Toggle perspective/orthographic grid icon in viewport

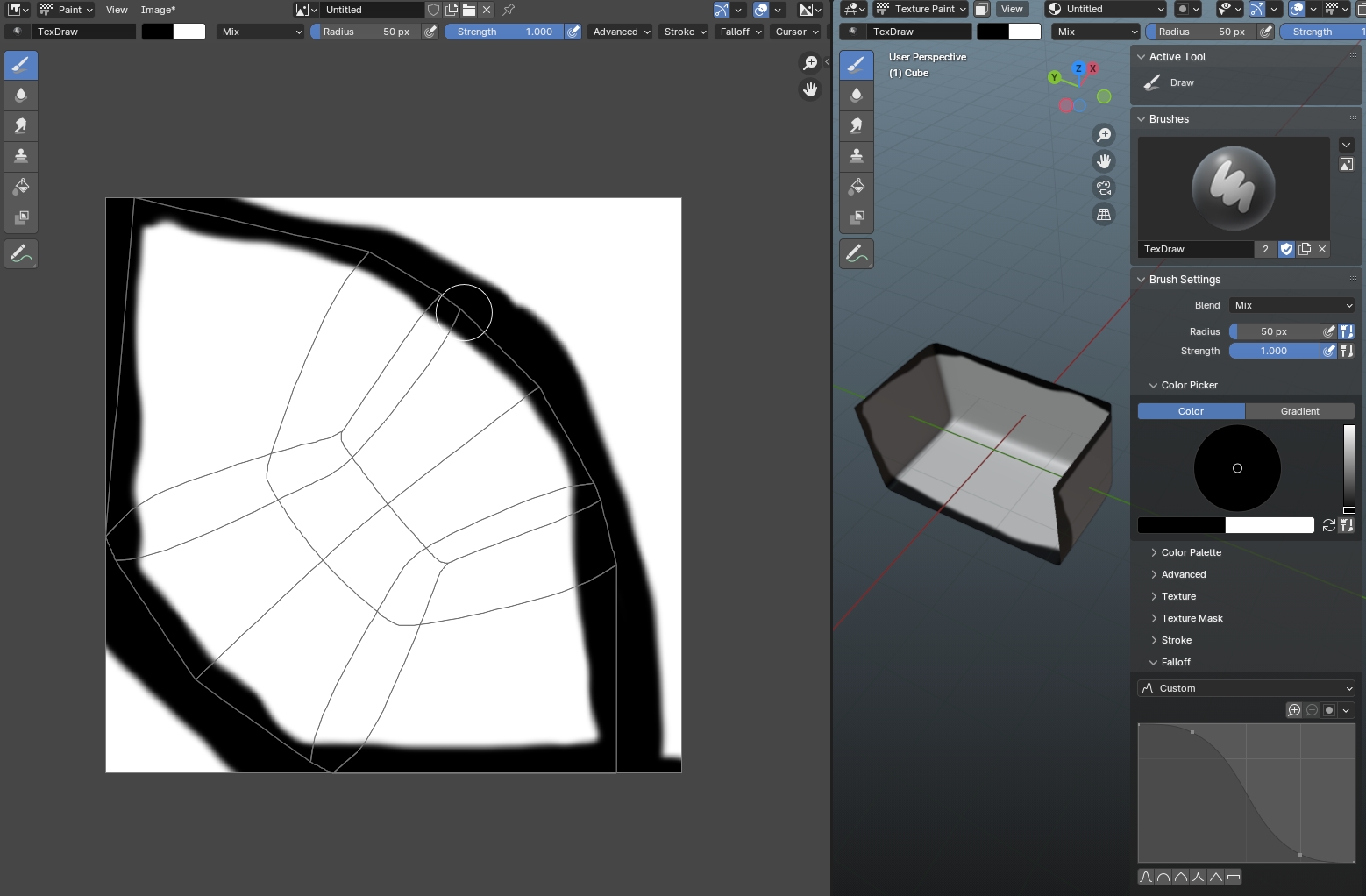[1104, 215]
